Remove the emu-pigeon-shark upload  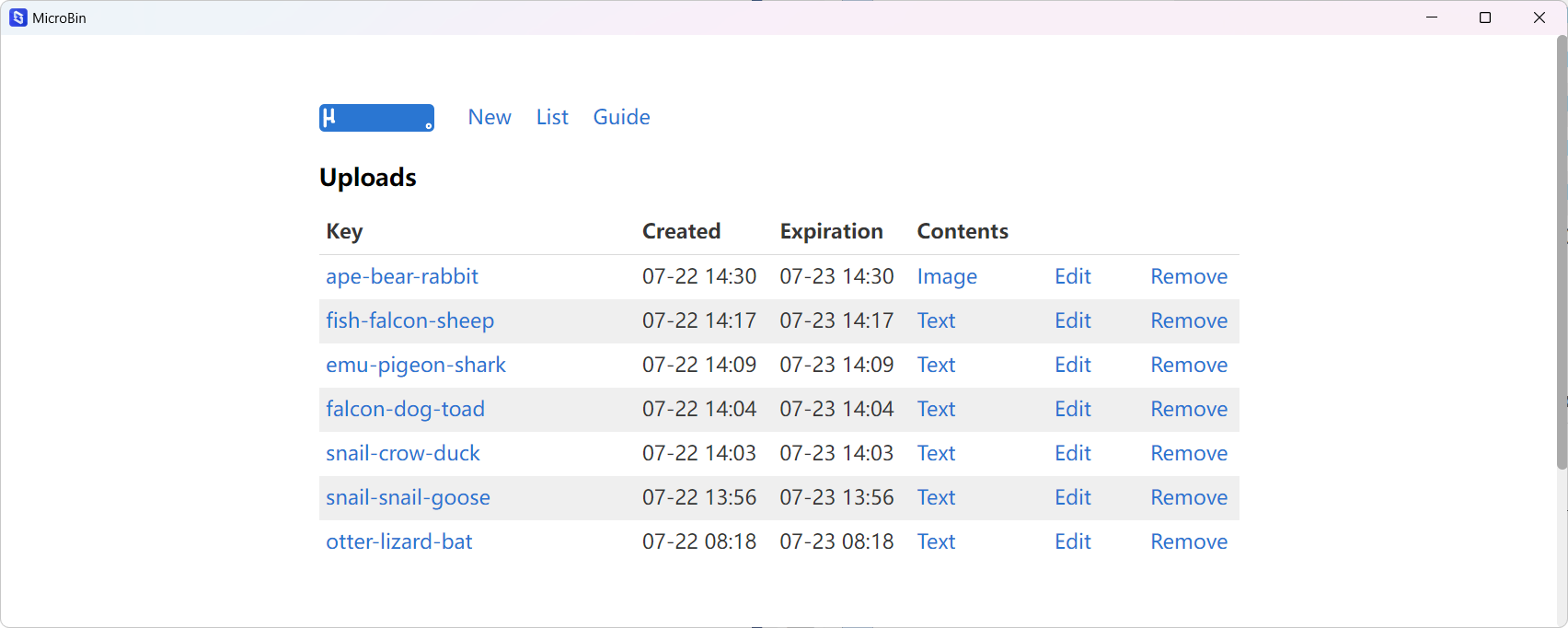point(1189,365)
